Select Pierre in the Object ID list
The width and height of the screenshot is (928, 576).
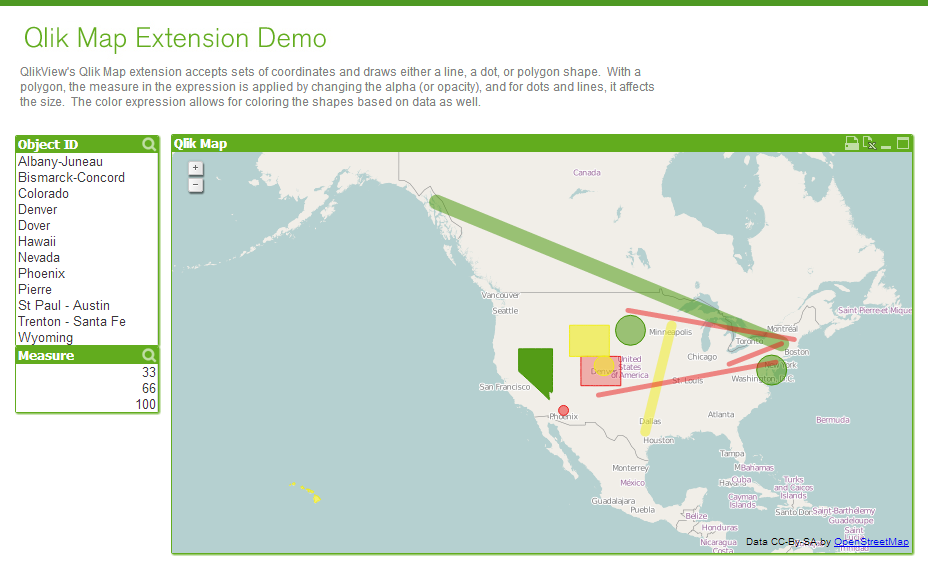coord(87,289)
